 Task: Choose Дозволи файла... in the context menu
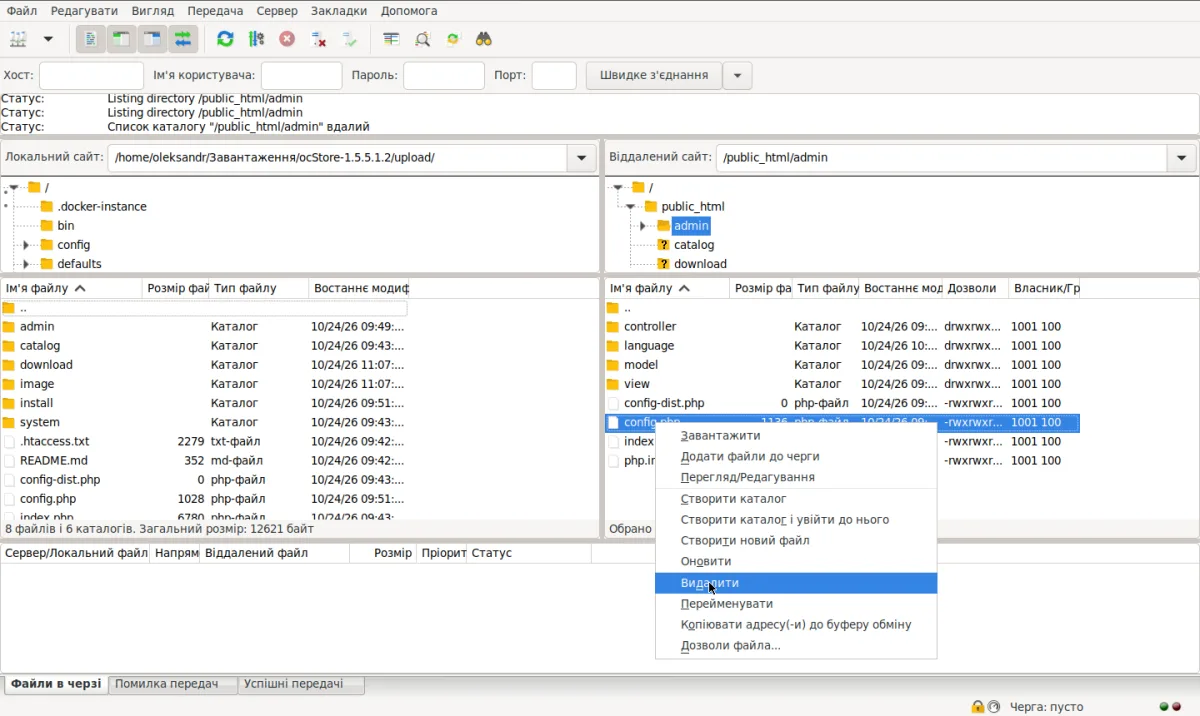pyautogui.click(x=796, y=646)
